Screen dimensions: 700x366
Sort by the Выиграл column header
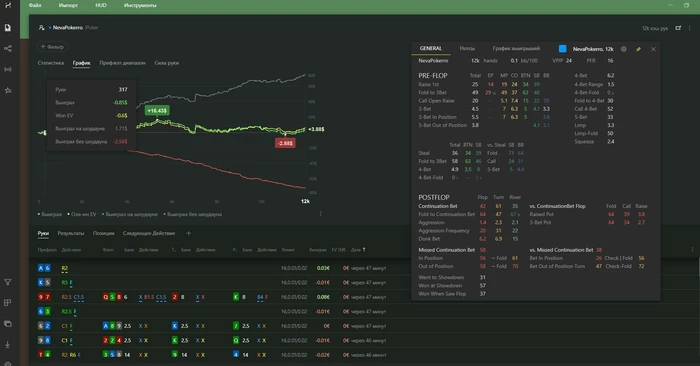pyautogui.click(x=318, y=250)
